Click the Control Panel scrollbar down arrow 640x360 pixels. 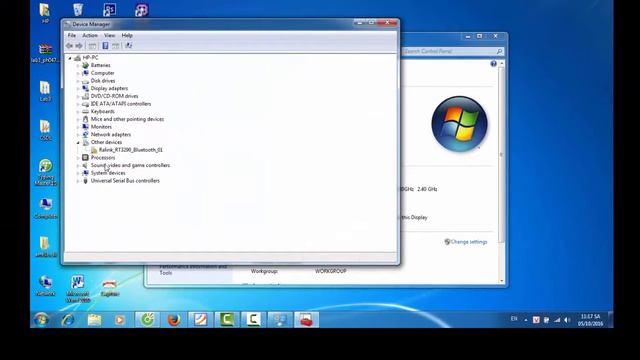502,281
